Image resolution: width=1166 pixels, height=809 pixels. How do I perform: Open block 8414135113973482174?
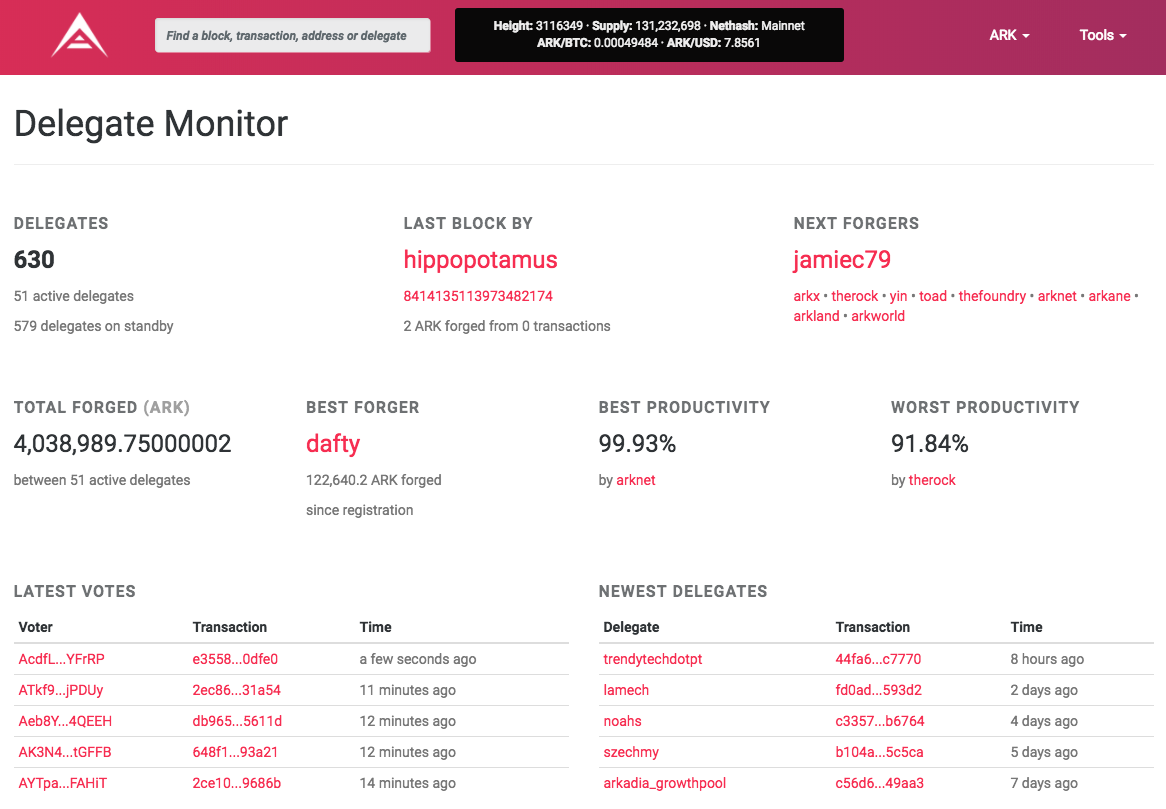478,296
